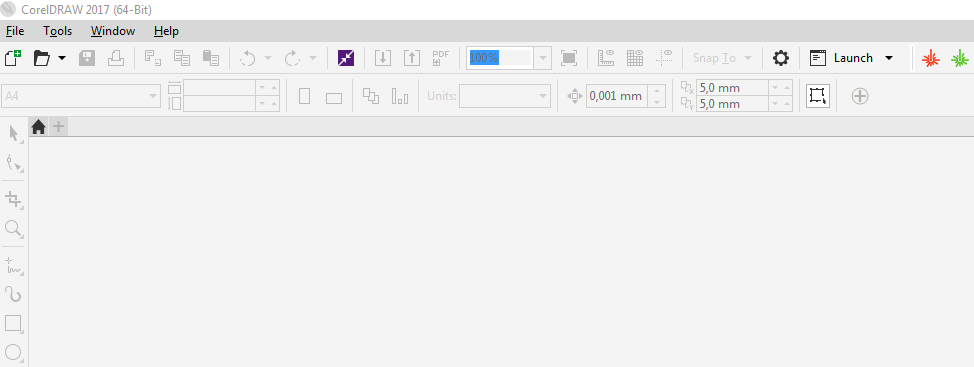974x367 pixels.
Task: Open the Tools menu
Action: coord(58,31)
